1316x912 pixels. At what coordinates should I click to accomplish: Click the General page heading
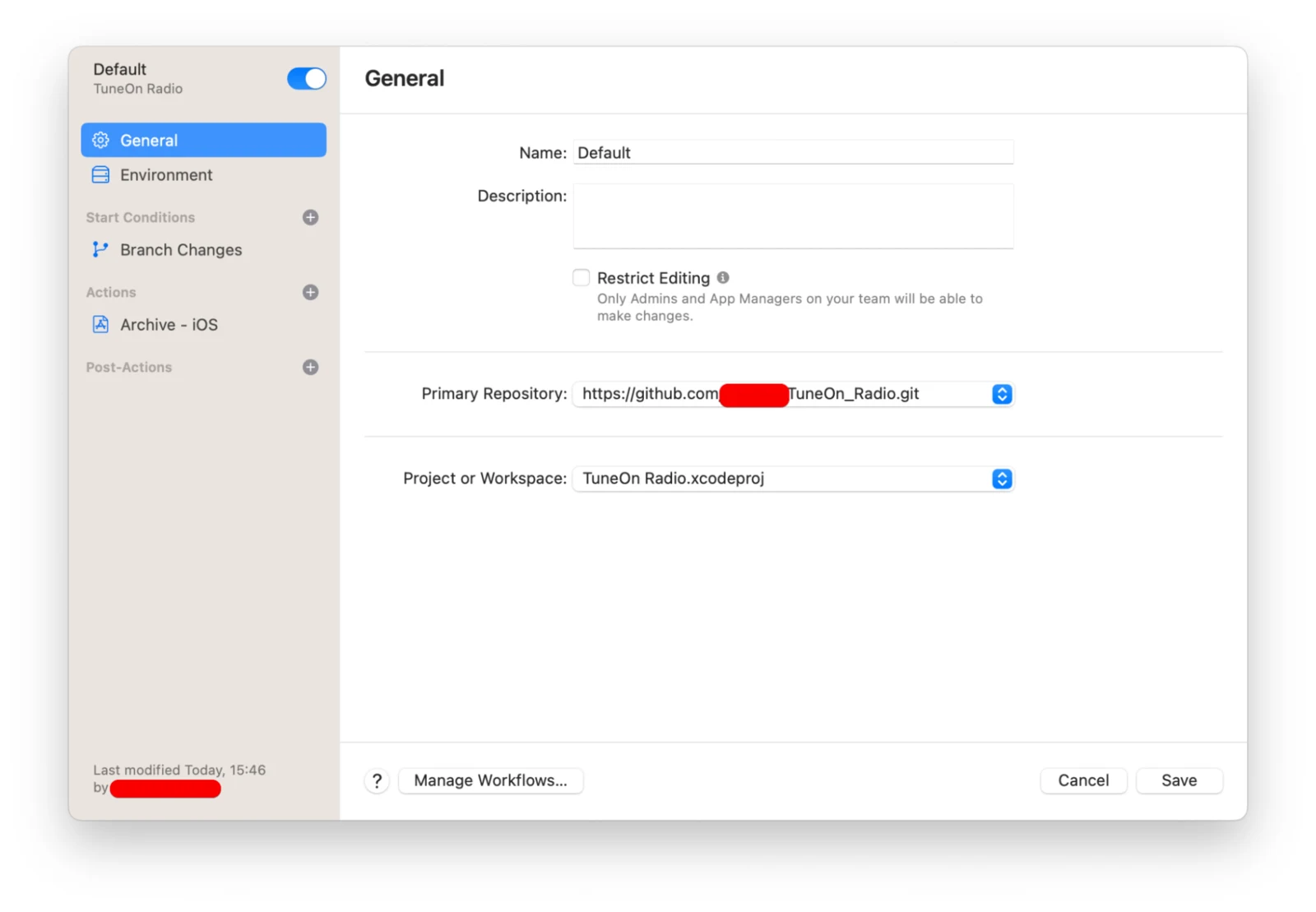(x=405, y=78)
